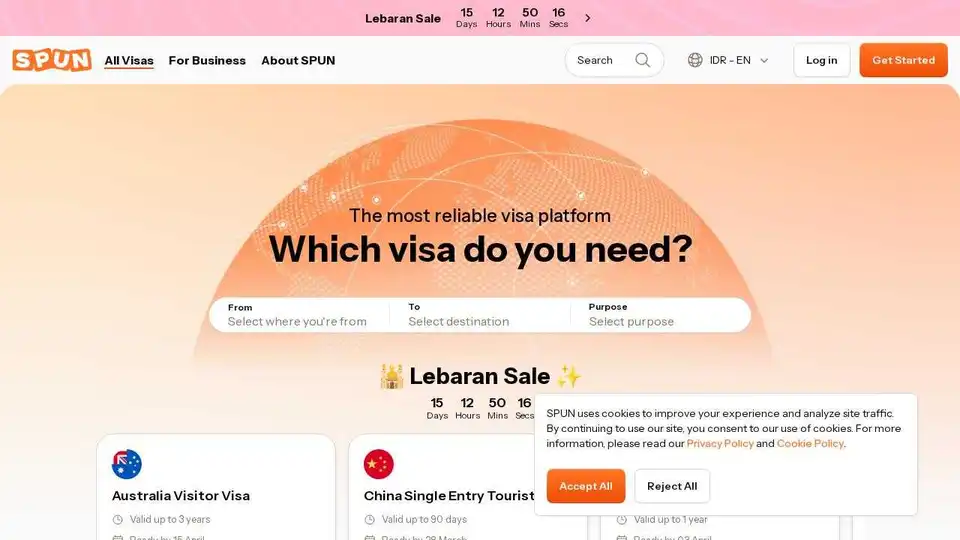Click the Get Started button

903,60
